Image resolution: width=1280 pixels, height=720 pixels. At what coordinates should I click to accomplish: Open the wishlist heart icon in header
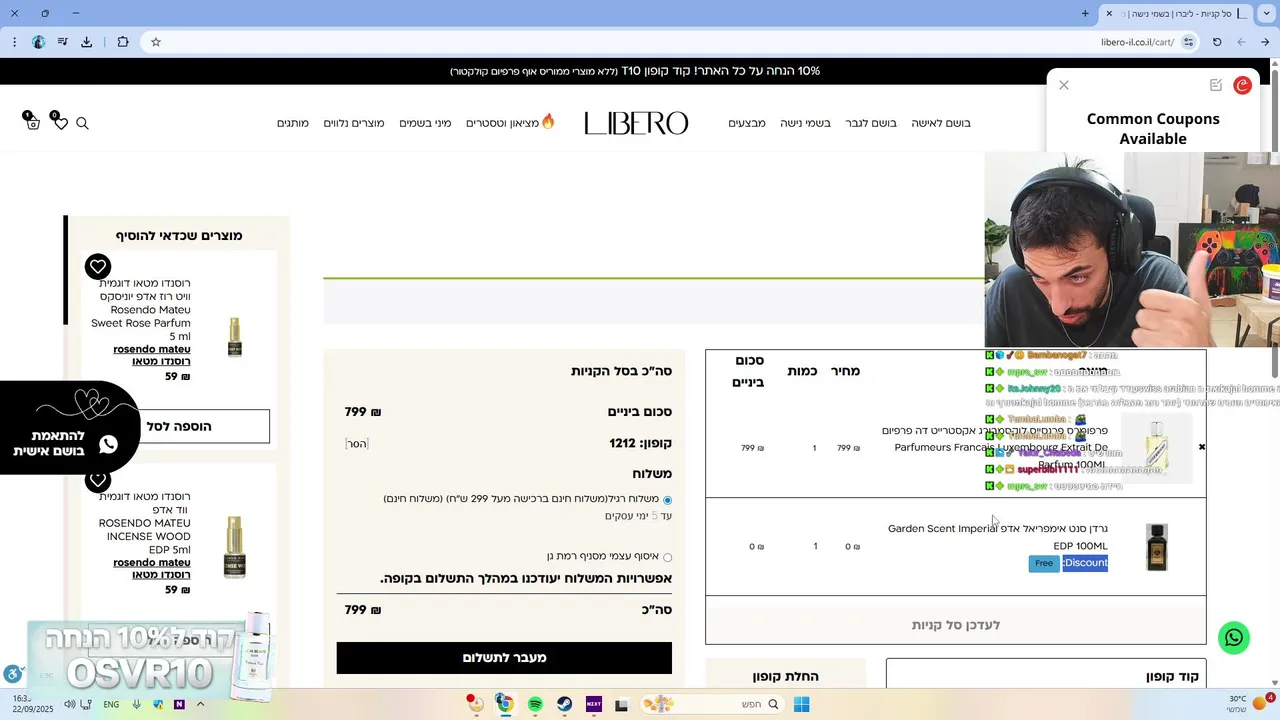coord(60,122)
